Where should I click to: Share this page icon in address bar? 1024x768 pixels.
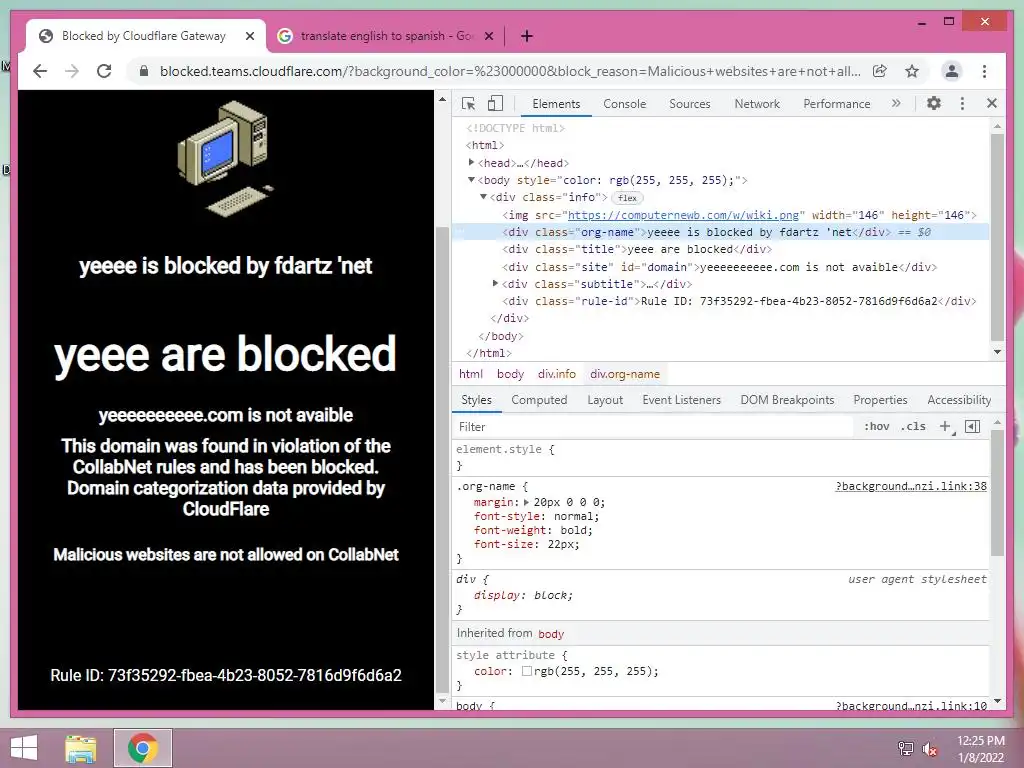pyautogui.click(x=880, y=71)
